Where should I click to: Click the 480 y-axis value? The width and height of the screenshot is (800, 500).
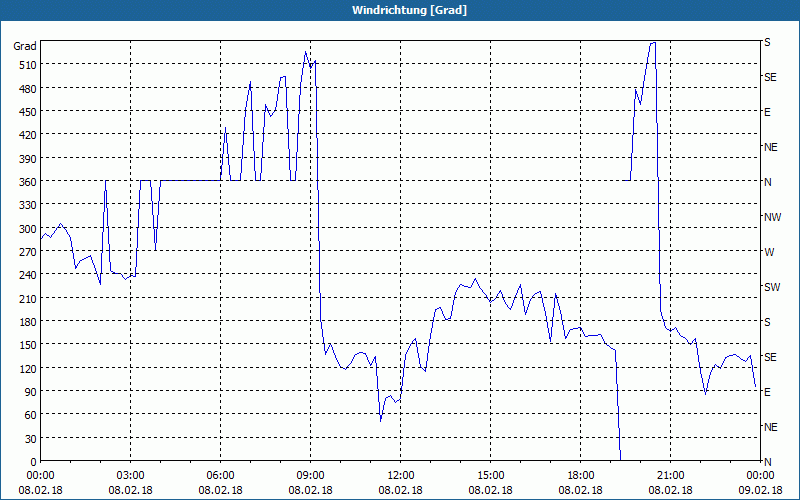(28, 88)
